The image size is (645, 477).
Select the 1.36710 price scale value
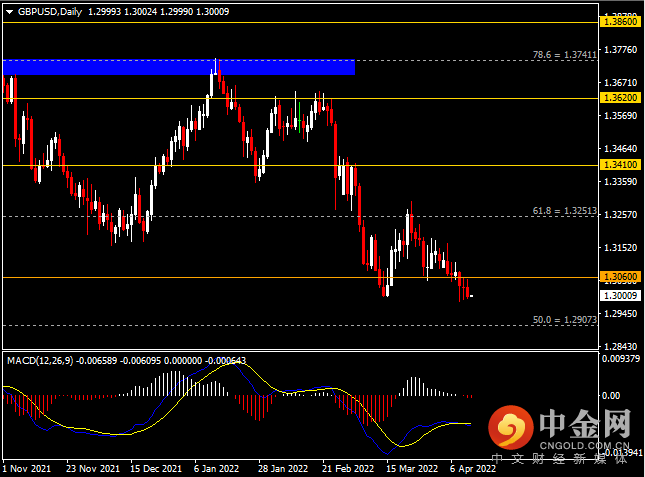(x=620, y=83)
